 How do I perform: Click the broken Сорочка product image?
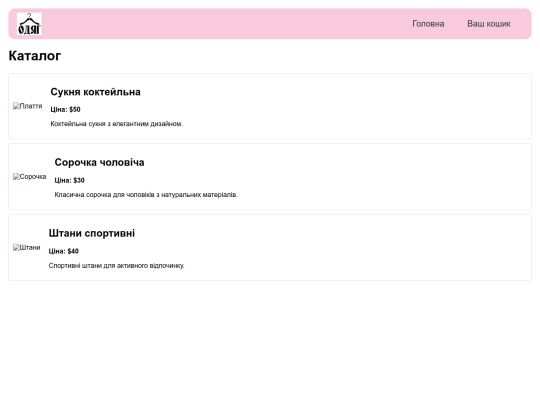click(x=30, y=177)
